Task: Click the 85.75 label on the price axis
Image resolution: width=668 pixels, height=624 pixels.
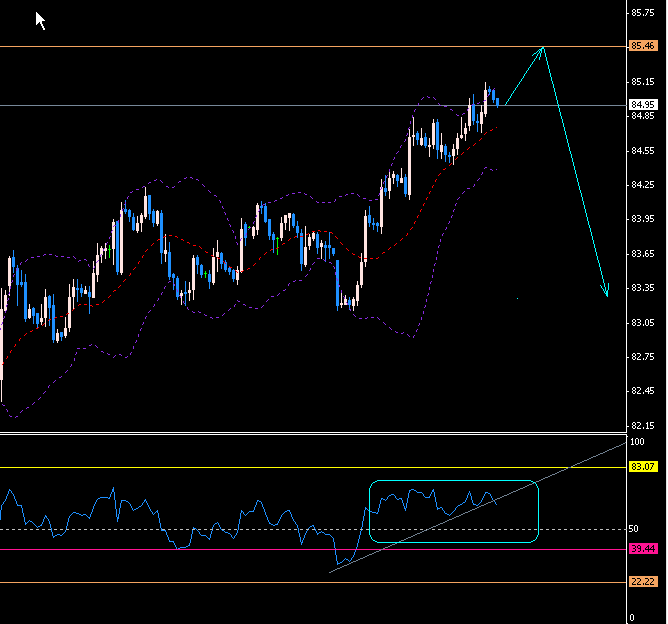Action: point(643,13)
